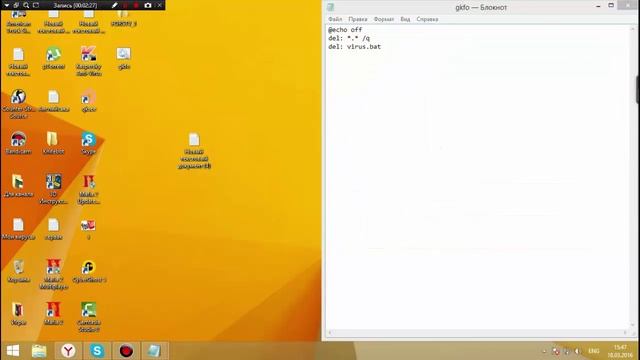Screen dimensions: 640x360
Task: Open the Правка menu in Notepad
Action: point(358,19)
